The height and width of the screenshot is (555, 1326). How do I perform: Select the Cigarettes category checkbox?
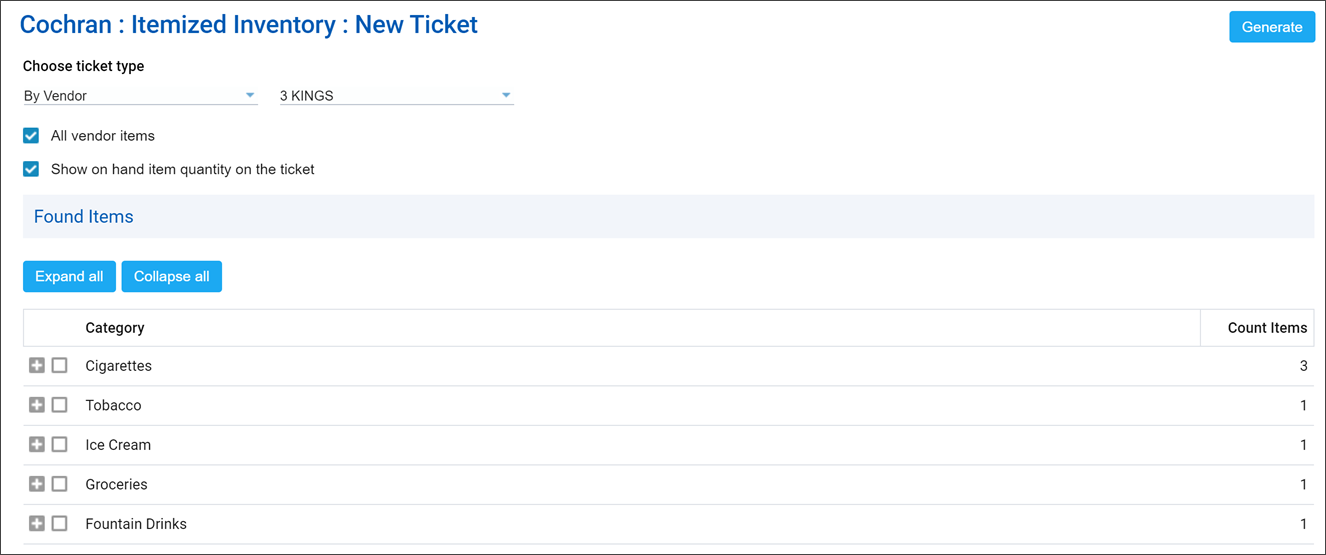(60, 366)
